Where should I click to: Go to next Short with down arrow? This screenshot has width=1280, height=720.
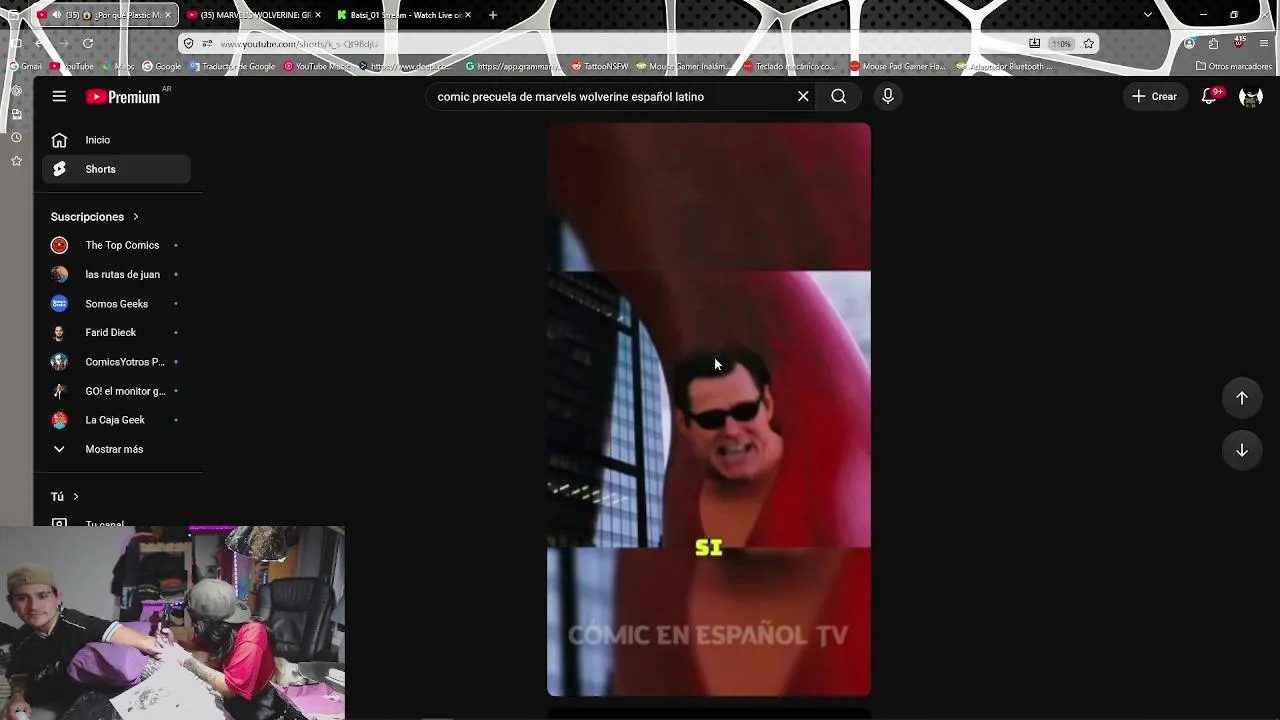point(1241,450)
